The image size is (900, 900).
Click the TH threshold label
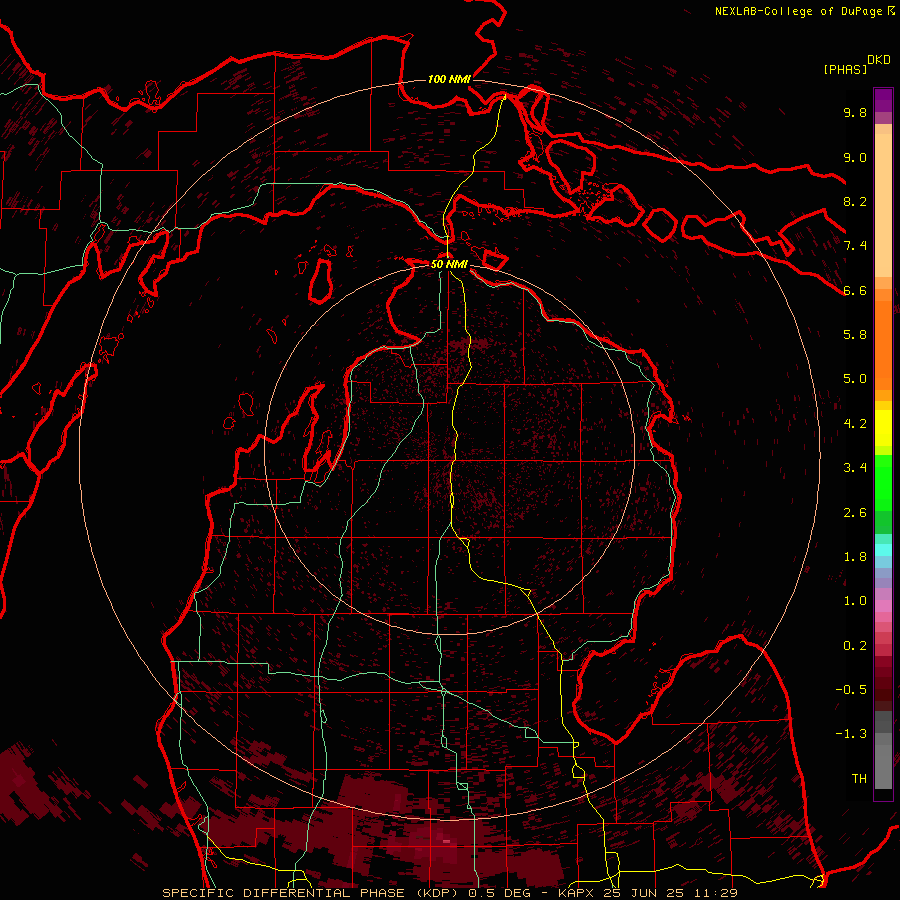click(x=859, y=779)
